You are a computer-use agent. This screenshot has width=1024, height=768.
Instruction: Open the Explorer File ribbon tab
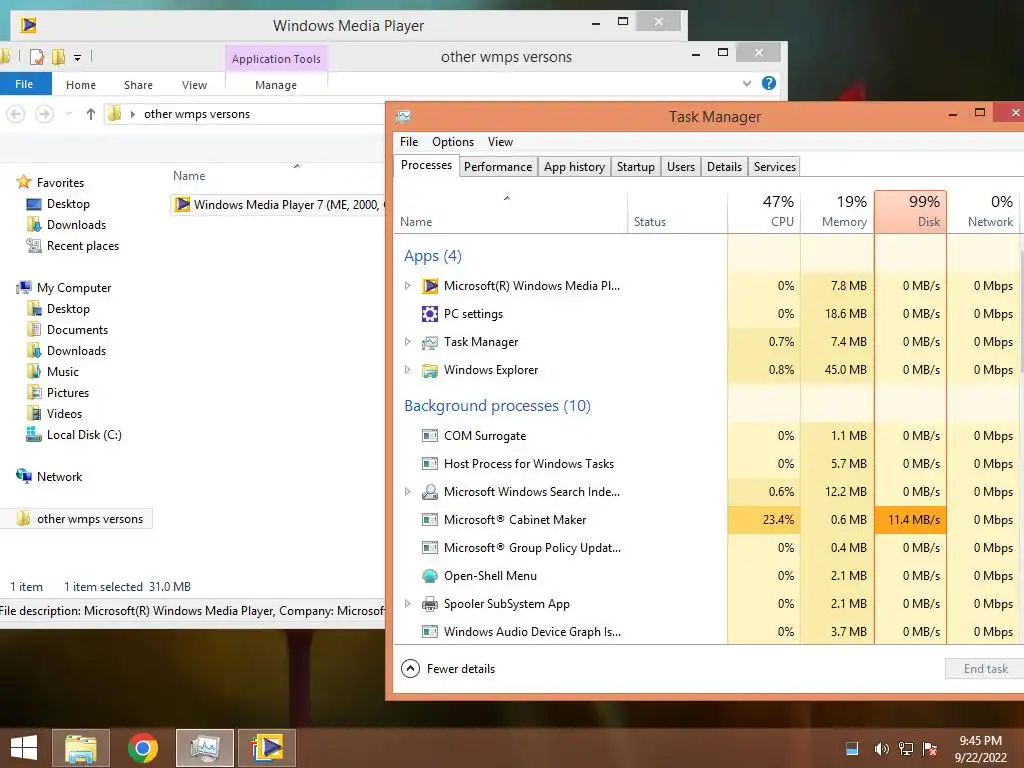[25, 84]
